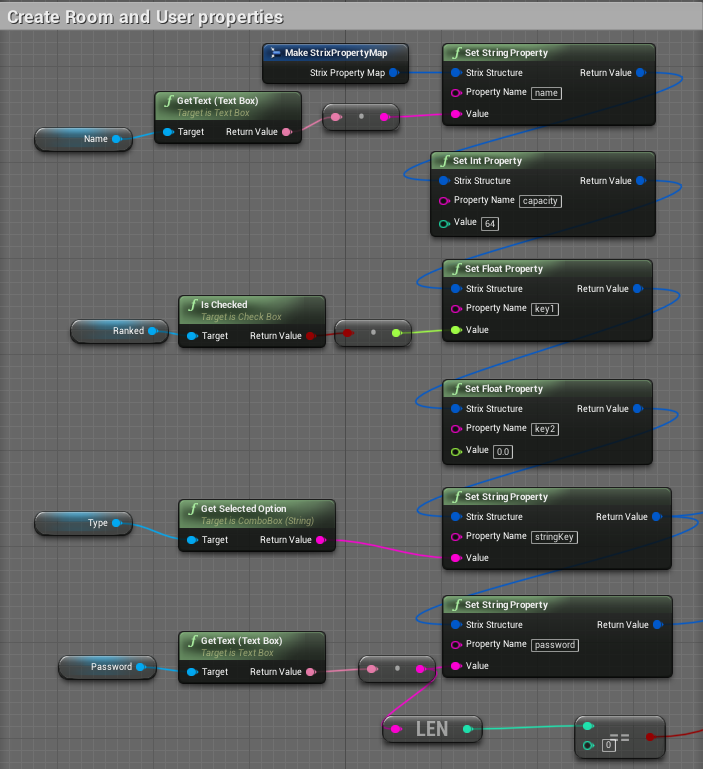Click the Password variable node
This screenshot has width=703, height=769.
point(107,667)
